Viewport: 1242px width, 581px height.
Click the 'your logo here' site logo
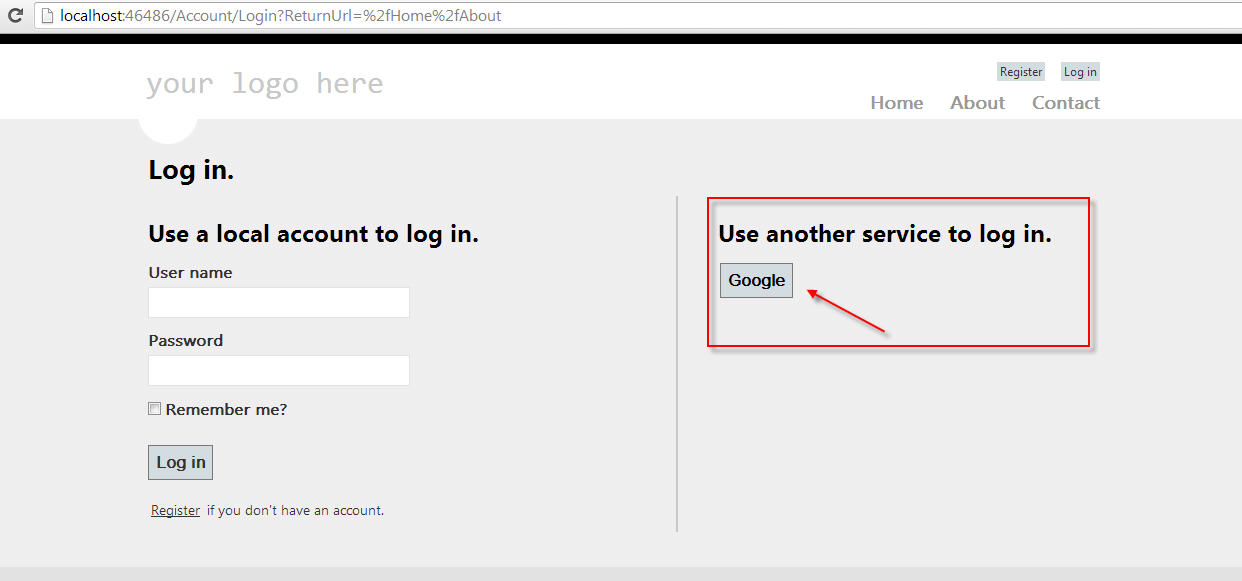tap(264, 83)
